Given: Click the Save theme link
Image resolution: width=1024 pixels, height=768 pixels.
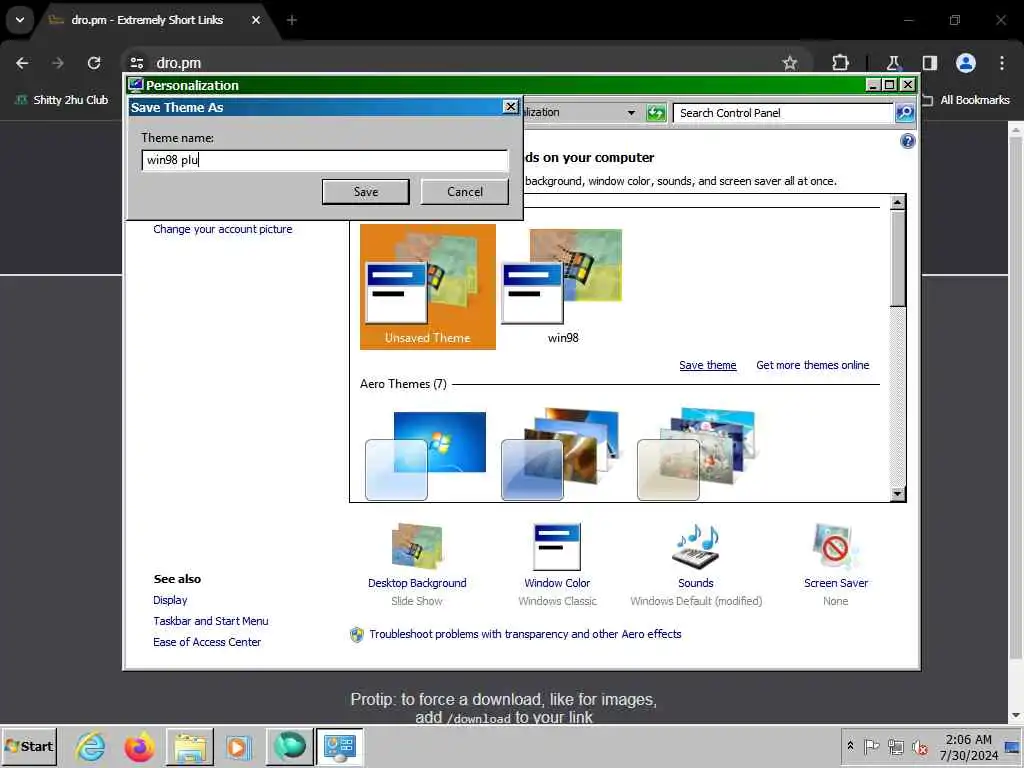Looking at the screenshot, I should pyautogui.click(x=707, y=365).
